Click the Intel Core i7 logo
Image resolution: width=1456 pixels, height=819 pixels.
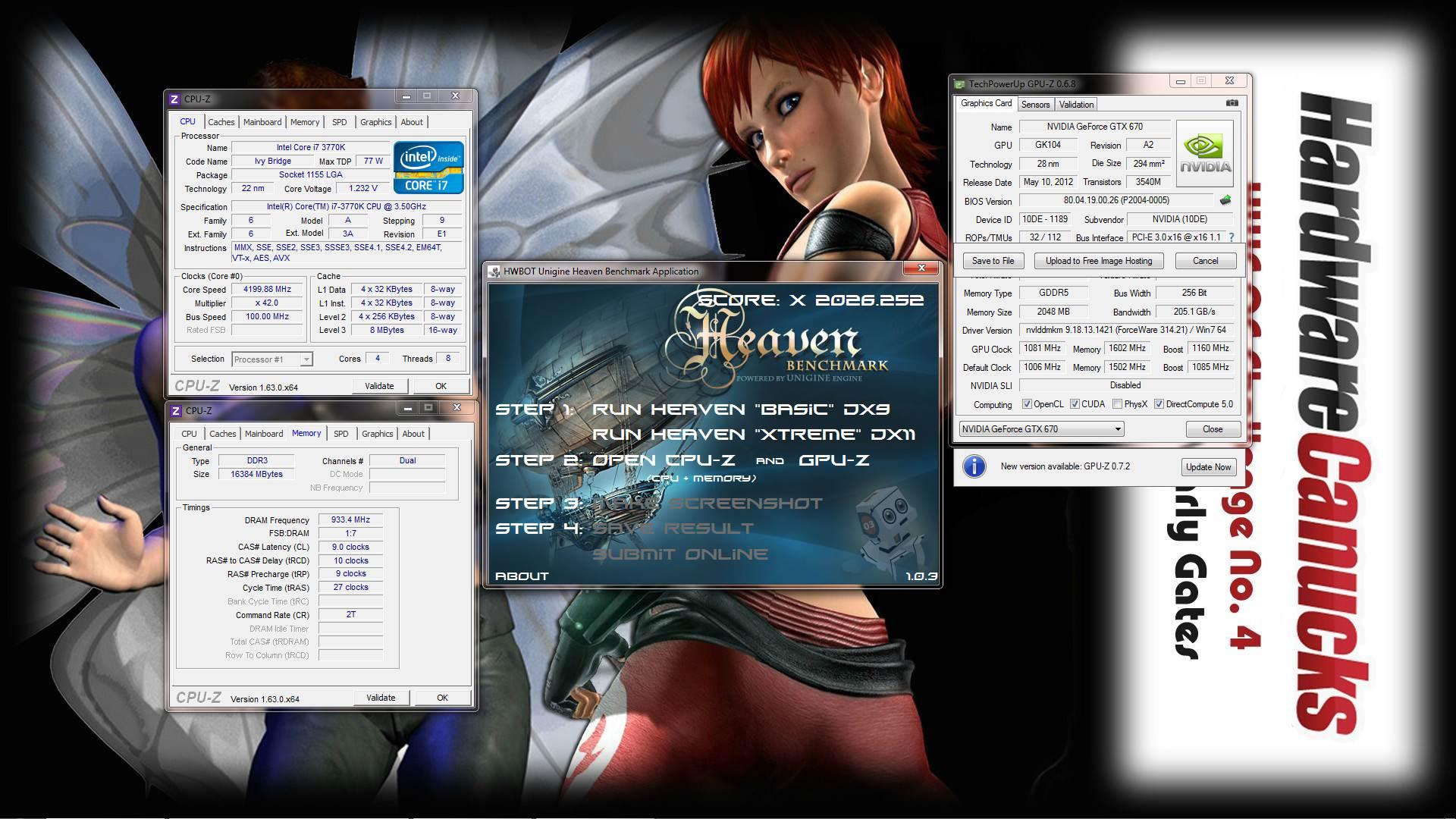coord(428,167)
